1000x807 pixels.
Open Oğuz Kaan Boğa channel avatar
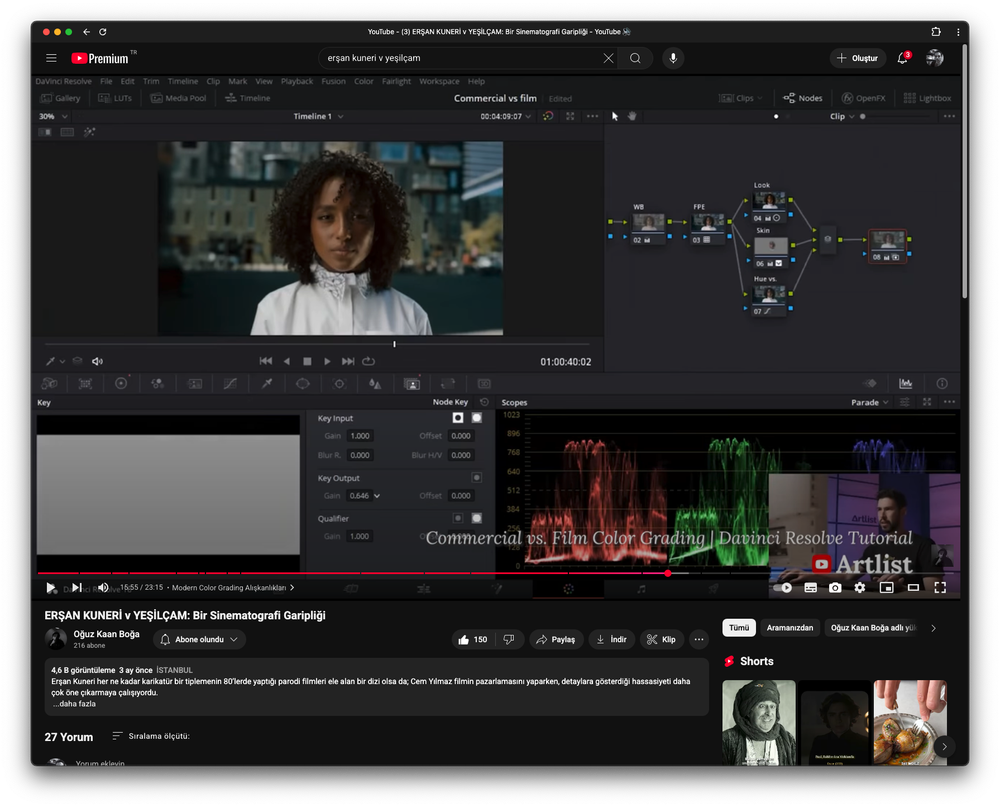click(56, 639)
